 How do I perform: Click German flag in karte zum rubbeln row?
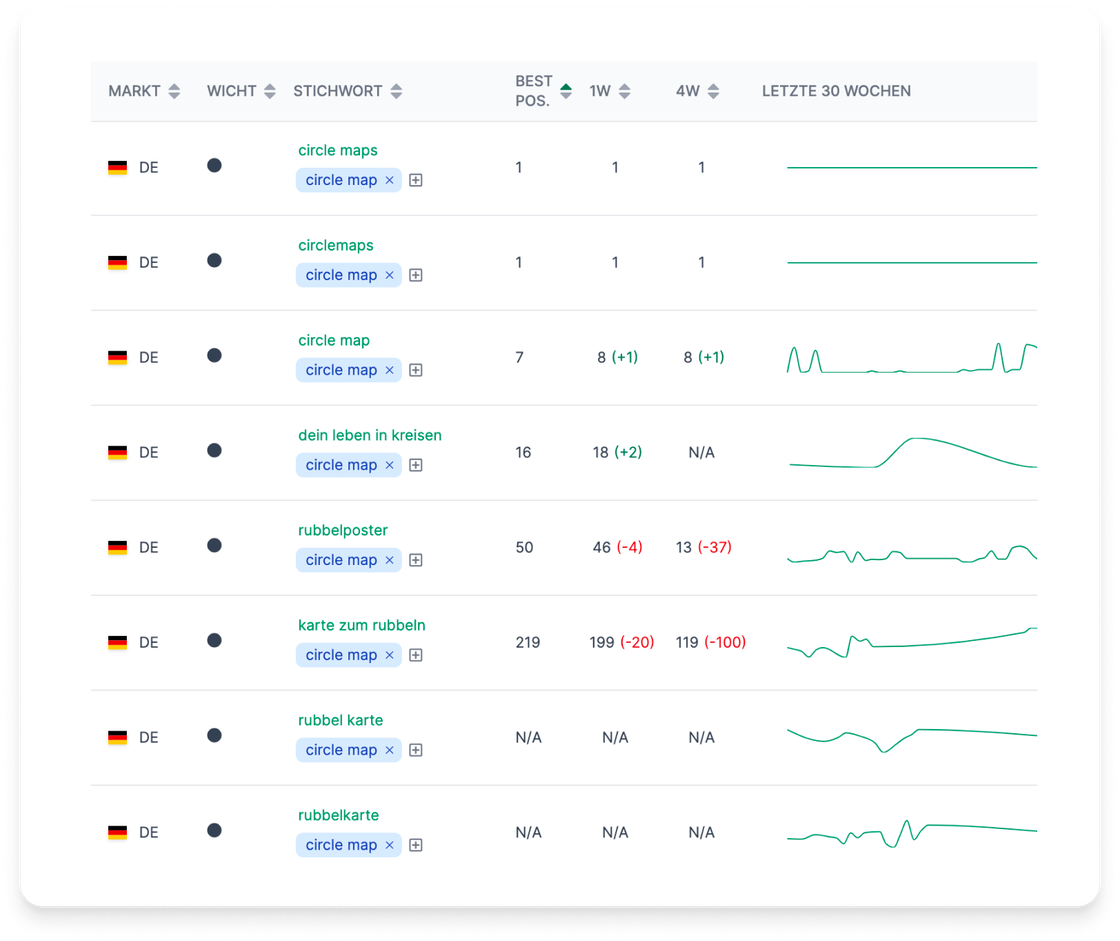(x=117, y=643)
